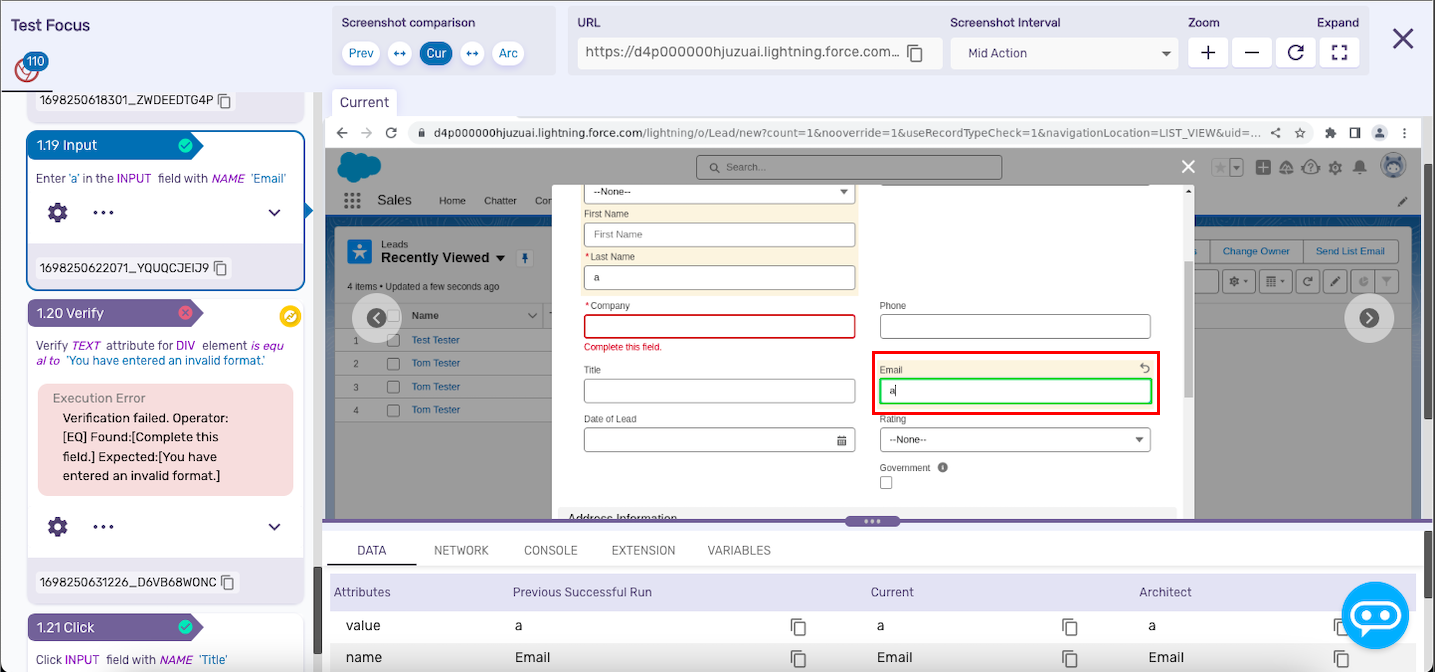
Task: Close the Test Focus panel
Action: pyautogui.click(x=1403, y=39)
